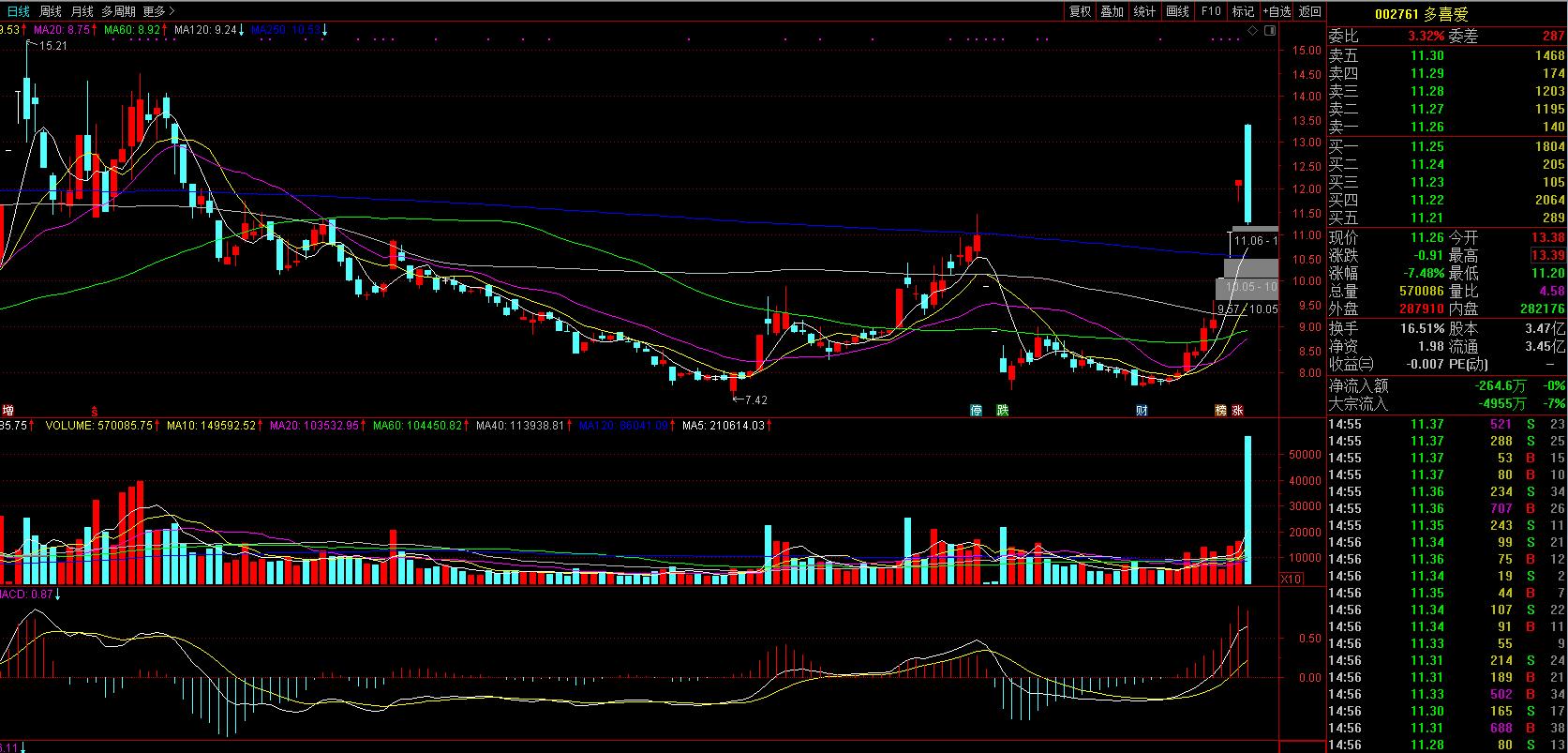Click the 榜 ranking marker icon
This screenshot has height=753, width=1568.
coord(1220,411)
